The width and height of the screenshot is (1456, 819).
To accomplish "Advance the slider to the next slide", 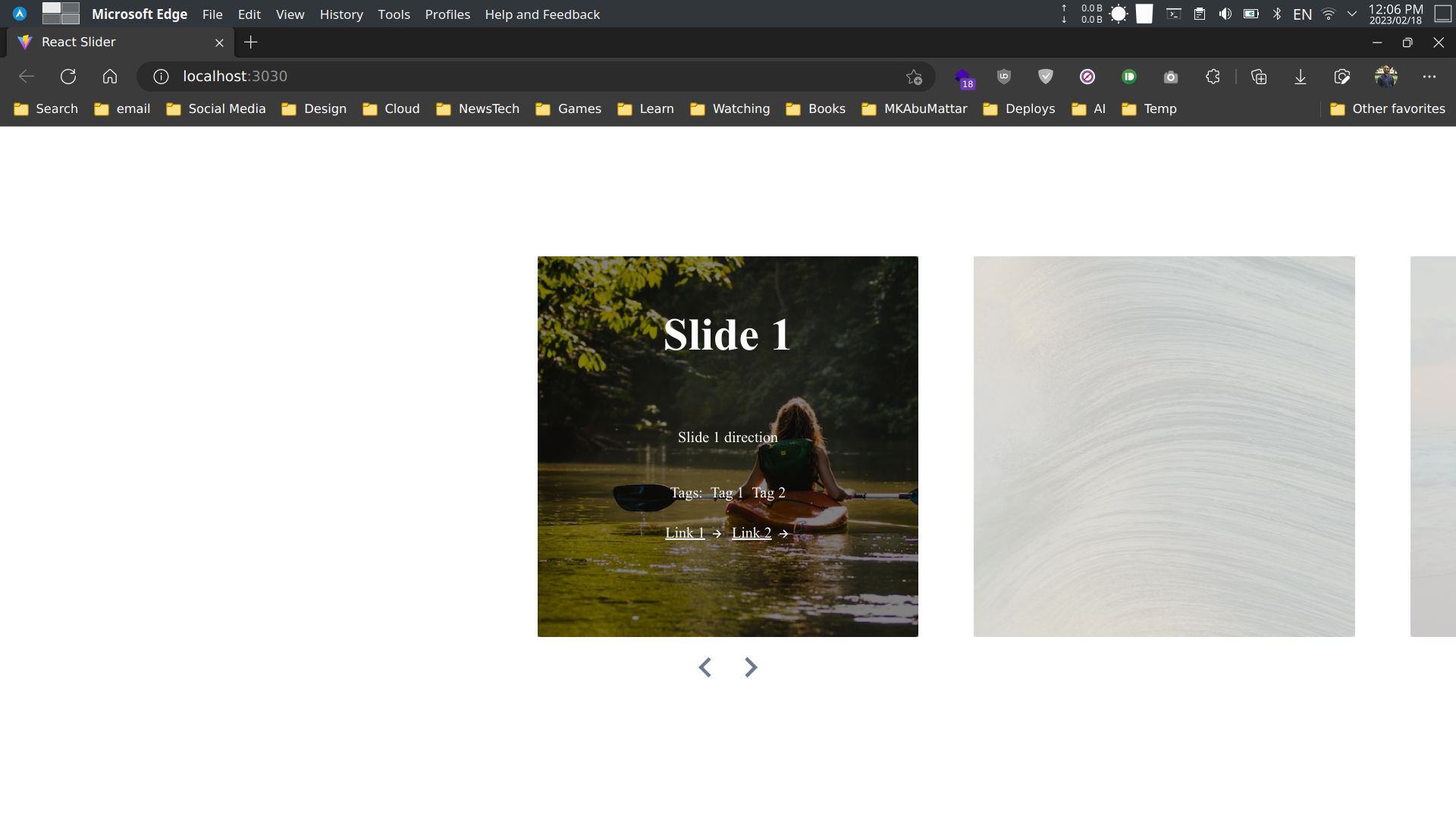I will [x=751, y=667].
